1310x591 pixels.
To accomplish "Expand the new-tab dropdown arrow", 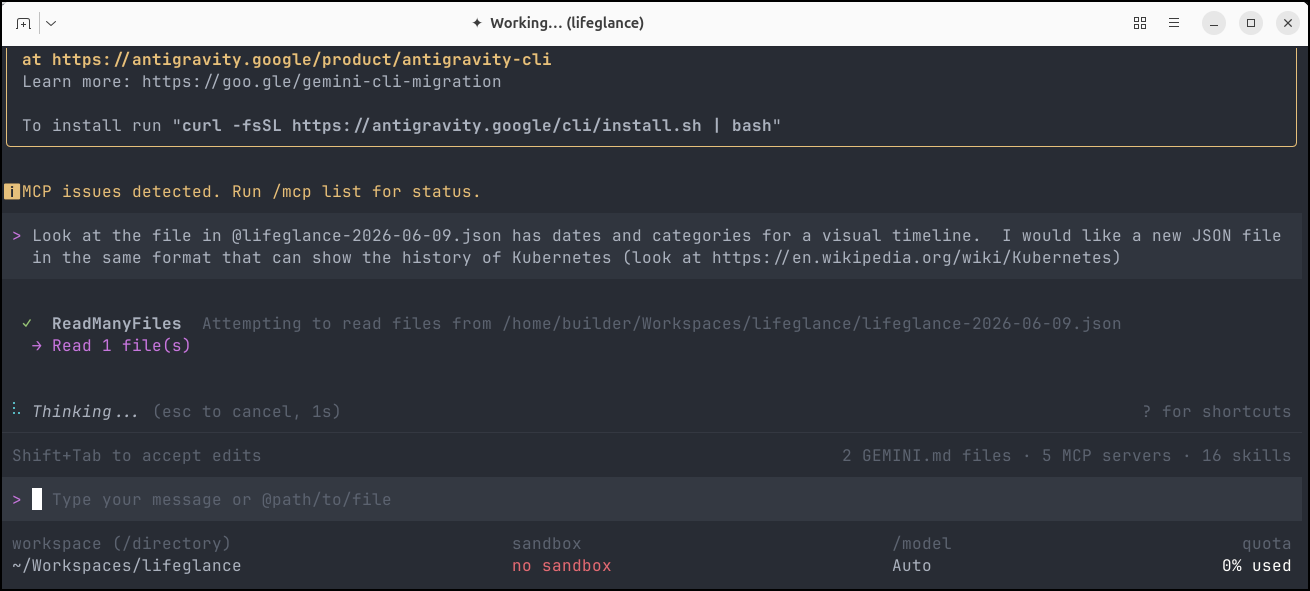I will 51,23.
